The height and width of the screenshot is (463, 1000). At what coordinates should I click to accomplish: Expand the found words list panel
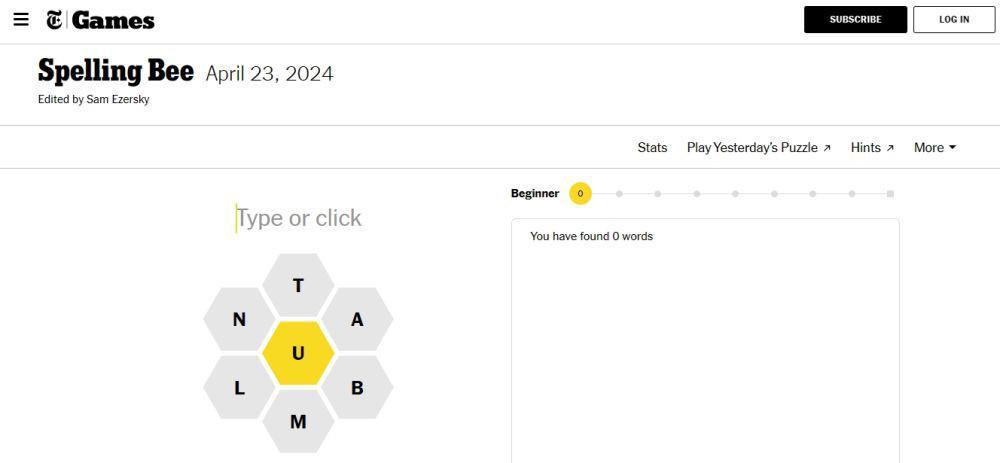click(705, 341)
